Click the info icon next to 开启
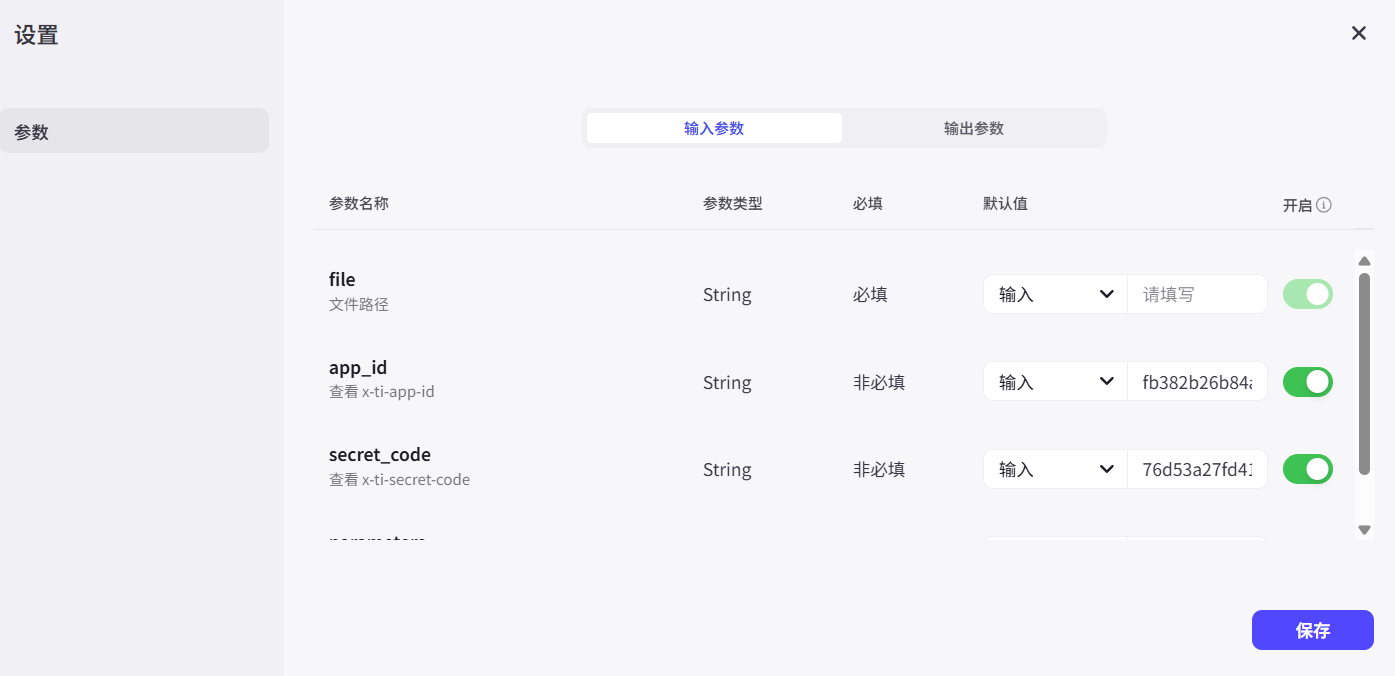Screen dimensions: 1395x676 point(1324,205)
